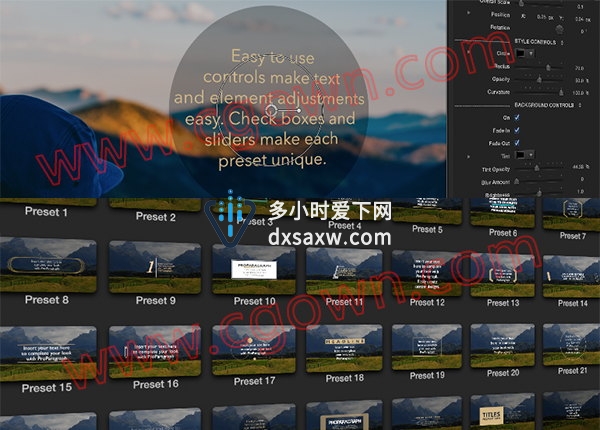This screenshot has height=430, width=600.
Task: Click the Overall Scale slider handle
Action: pyautogui.click(x=521, y=3)
